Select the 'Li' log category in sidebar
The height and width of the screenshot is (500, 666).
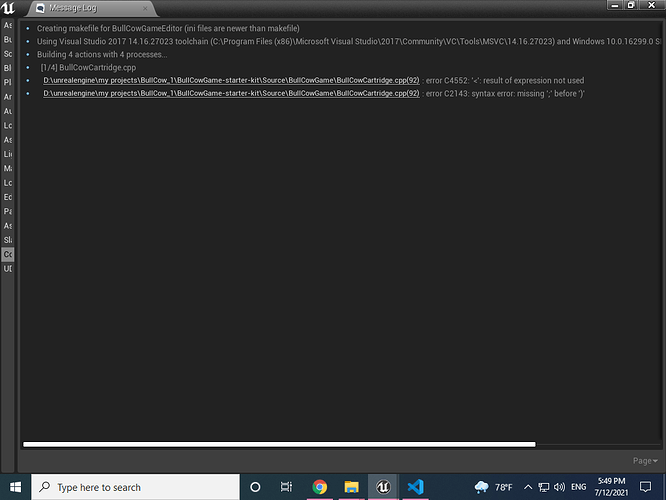(x=8, y=154)
